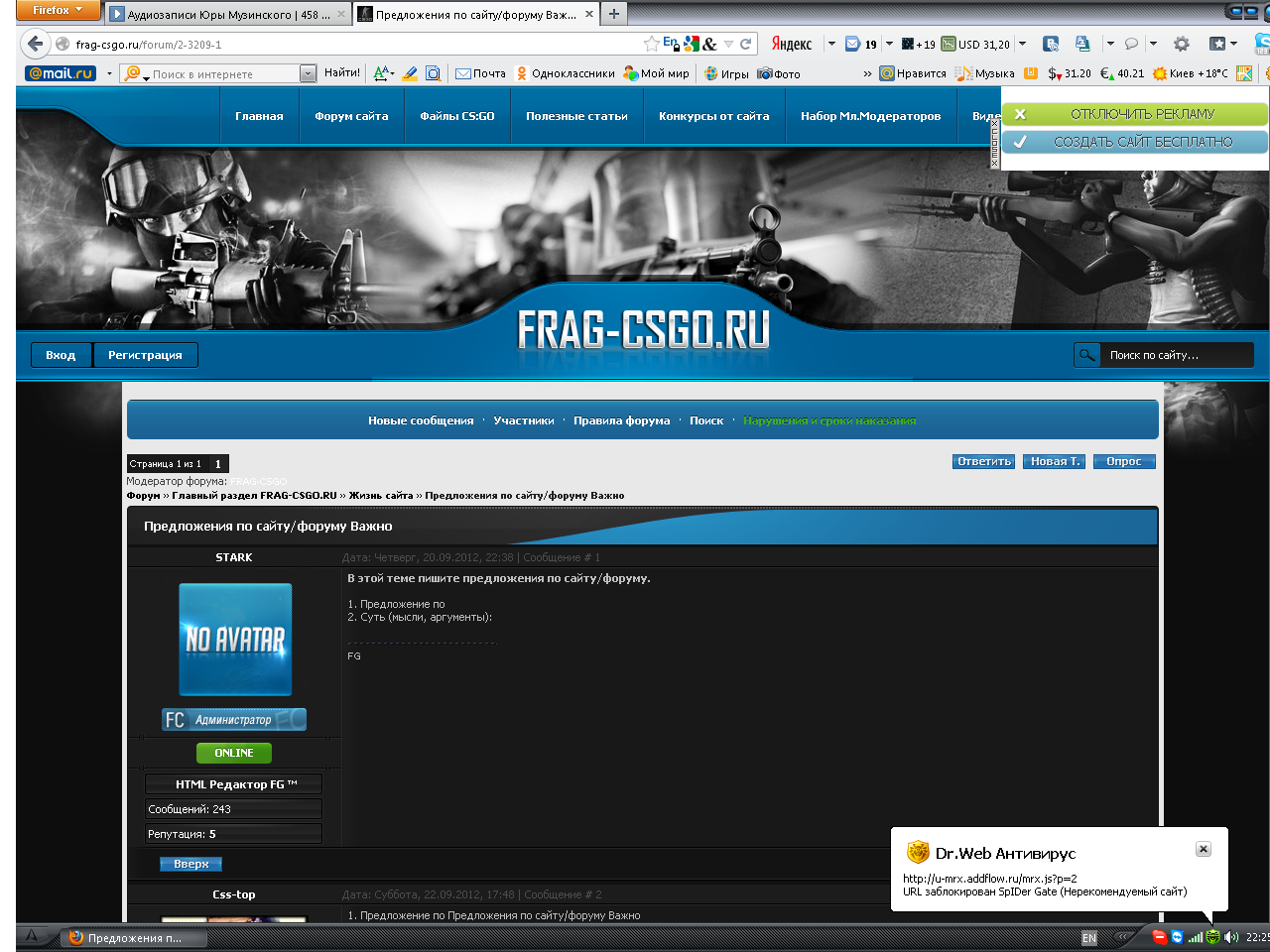
Task: Open Форум сайта in the site menu
Action: 351,116
